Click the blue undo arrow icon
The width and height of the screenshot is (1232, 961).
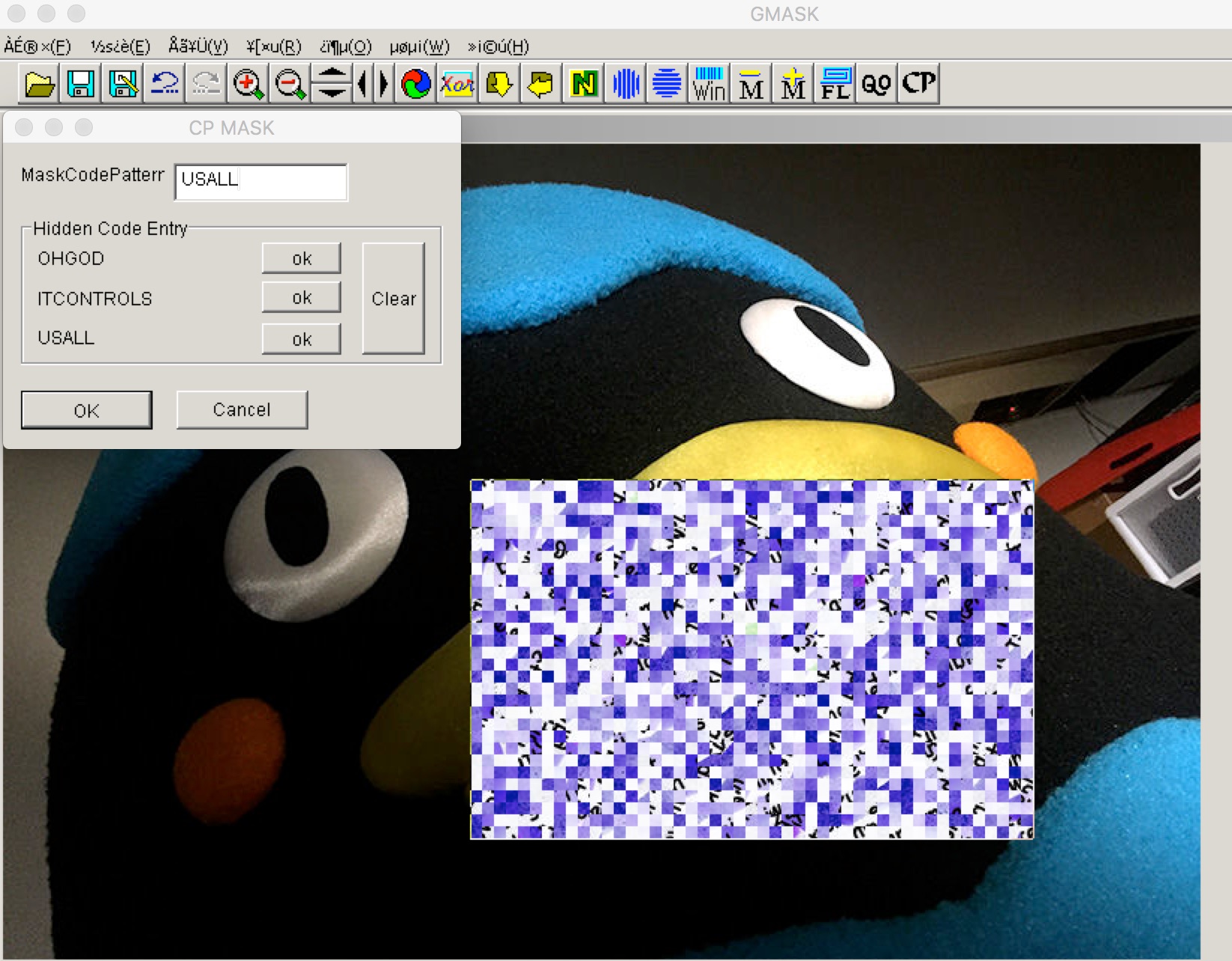(165, 83)
